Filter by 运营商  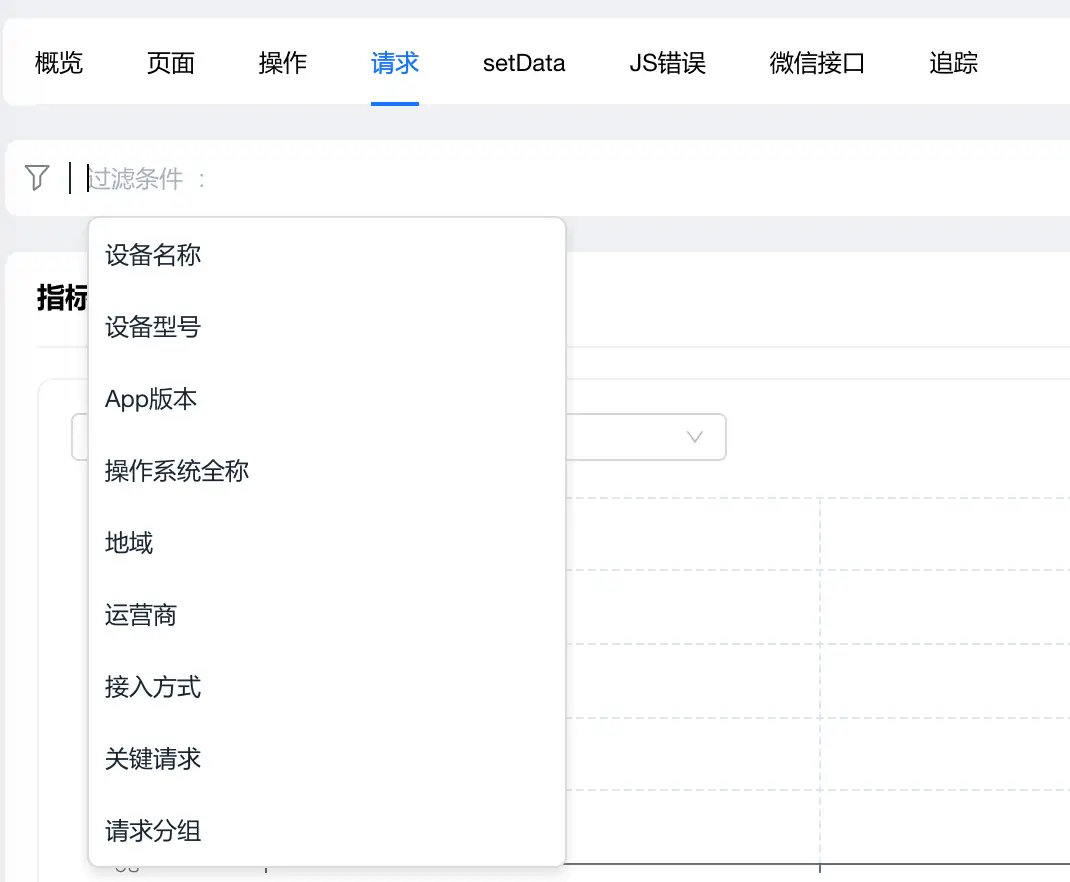click(x=141, y=615)
